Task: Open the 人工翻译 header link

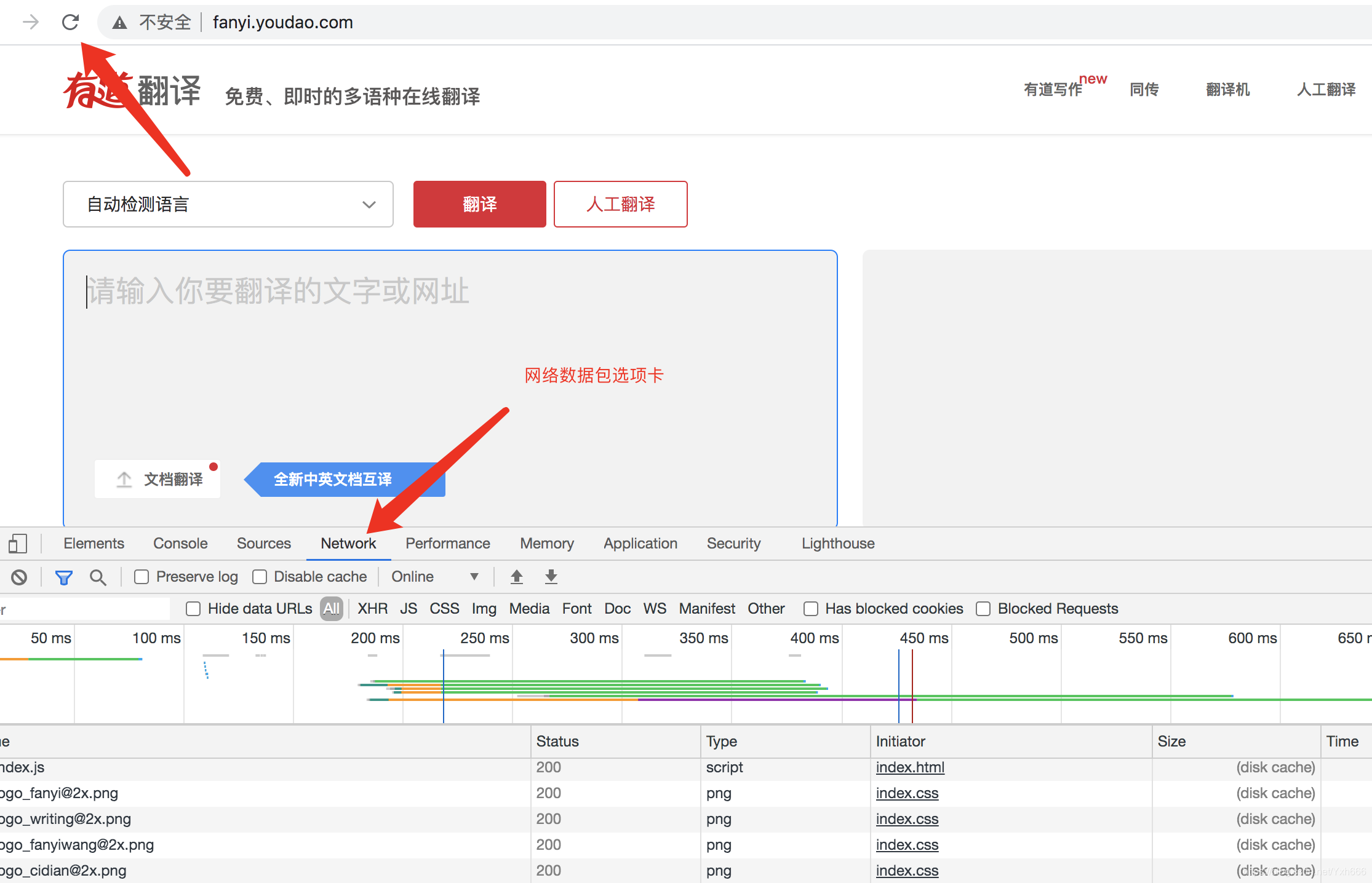Action: pos(1326,90)
